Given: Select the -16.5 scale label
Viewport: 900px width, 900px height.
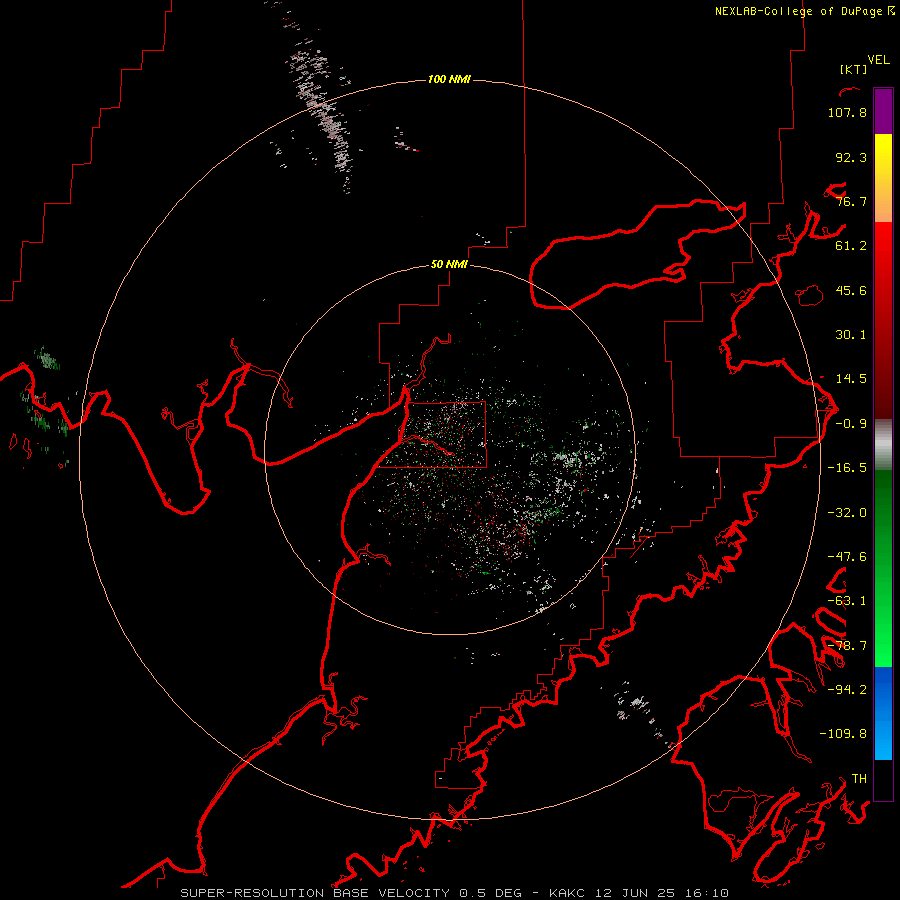Looking at the screenshot, I should (847, 468).
